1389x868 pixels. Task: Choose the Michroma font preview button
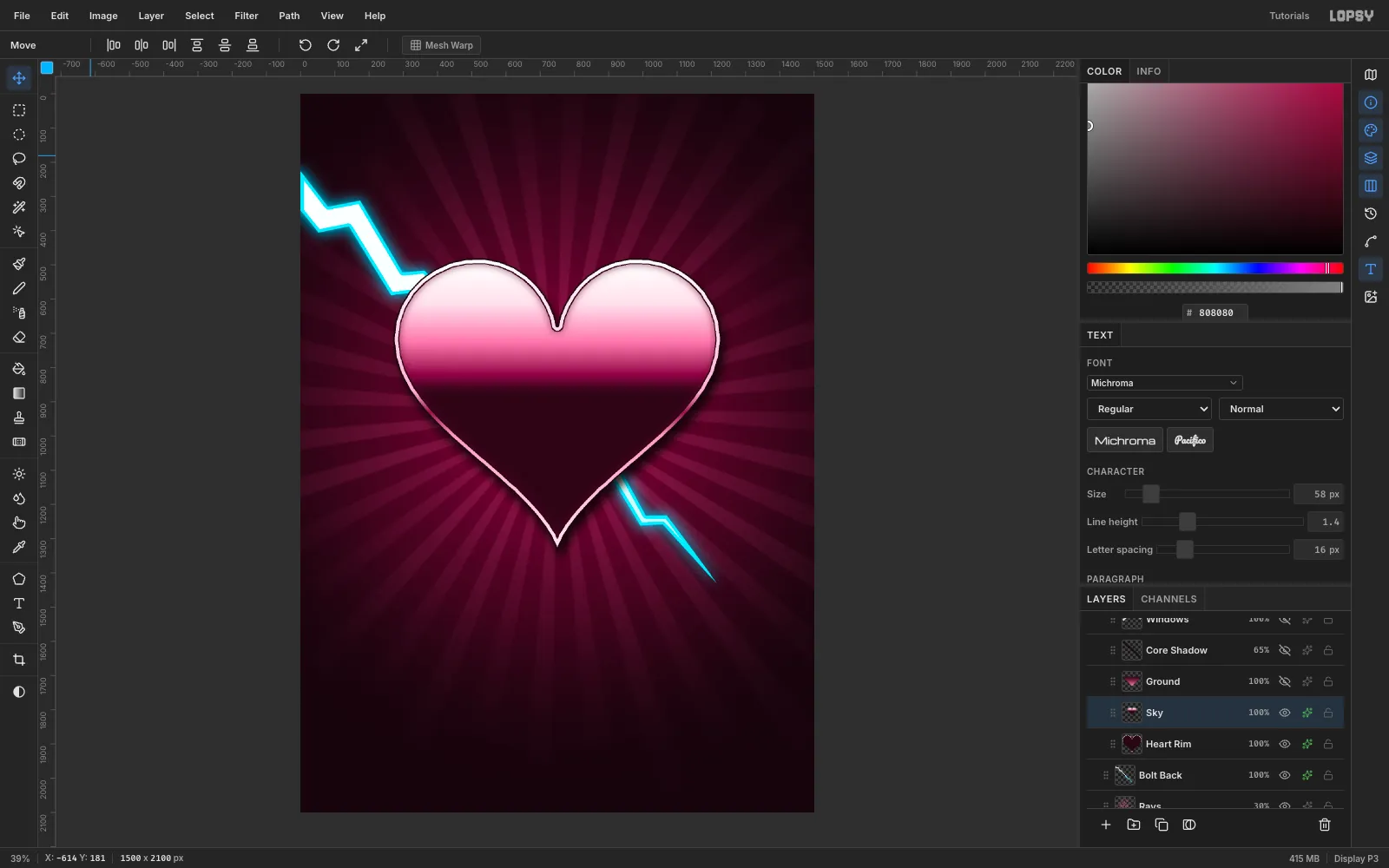click(1125, 440)
